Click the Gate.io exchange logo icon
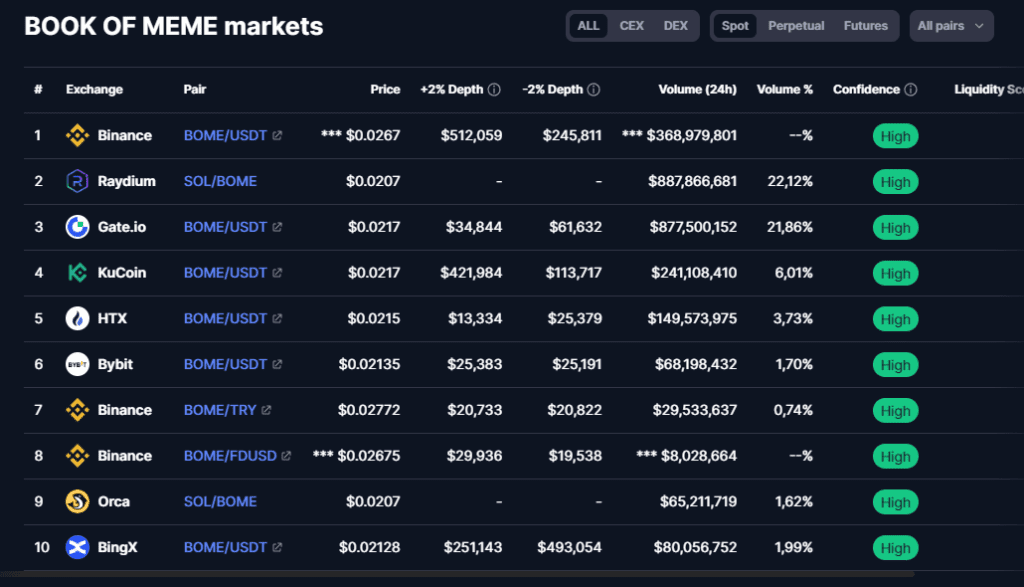1024x587 pixels. (77, 227)
